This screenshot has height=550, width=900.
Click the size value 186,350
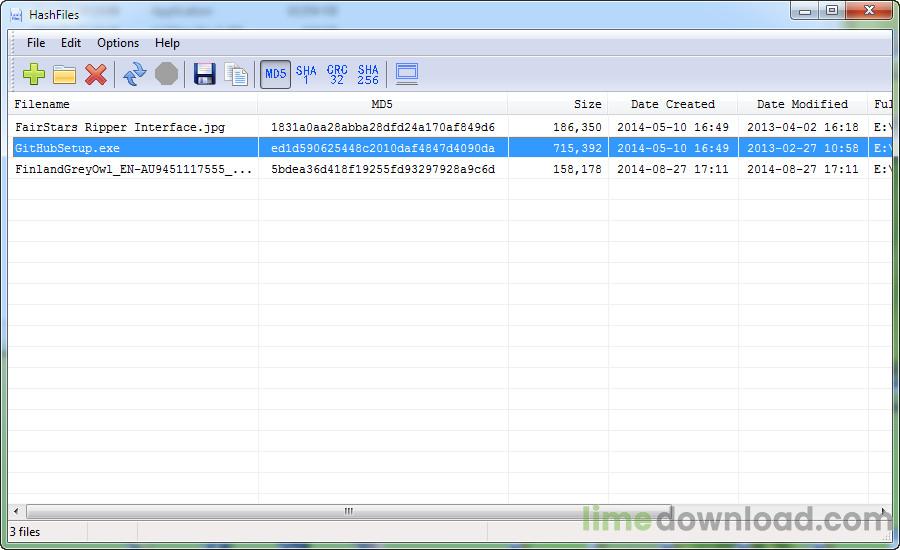click(x=577, y=127)
